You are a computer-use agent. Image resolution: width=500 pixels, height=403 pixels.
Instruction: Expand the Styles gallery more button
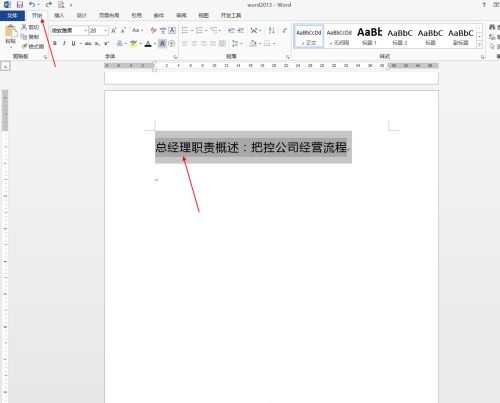[x=479, y=44]
